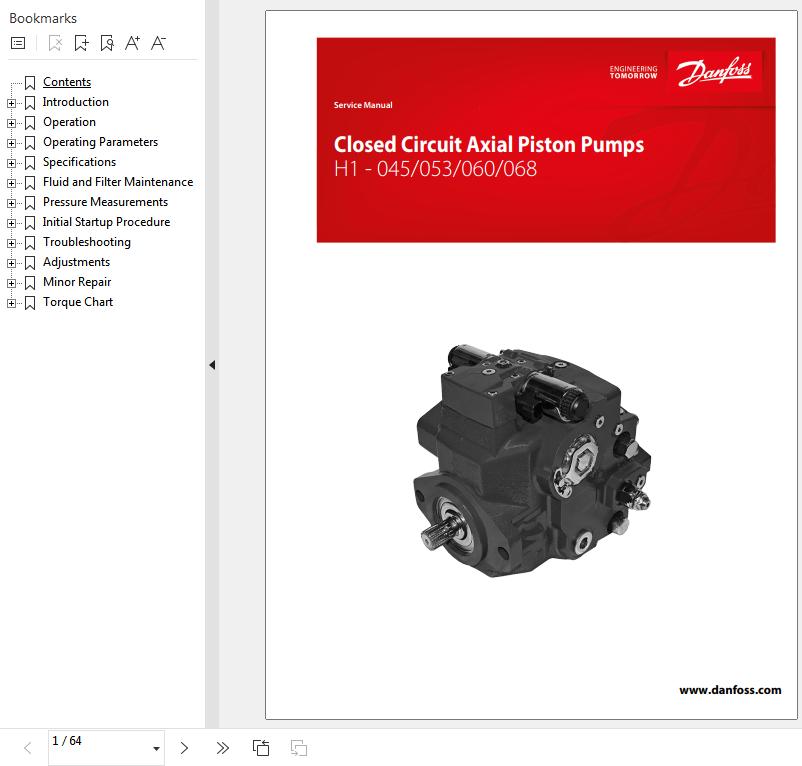The image size is (802, 766).
Task: Increase bookmark text size with A+ icon
Action: [132, 43]
